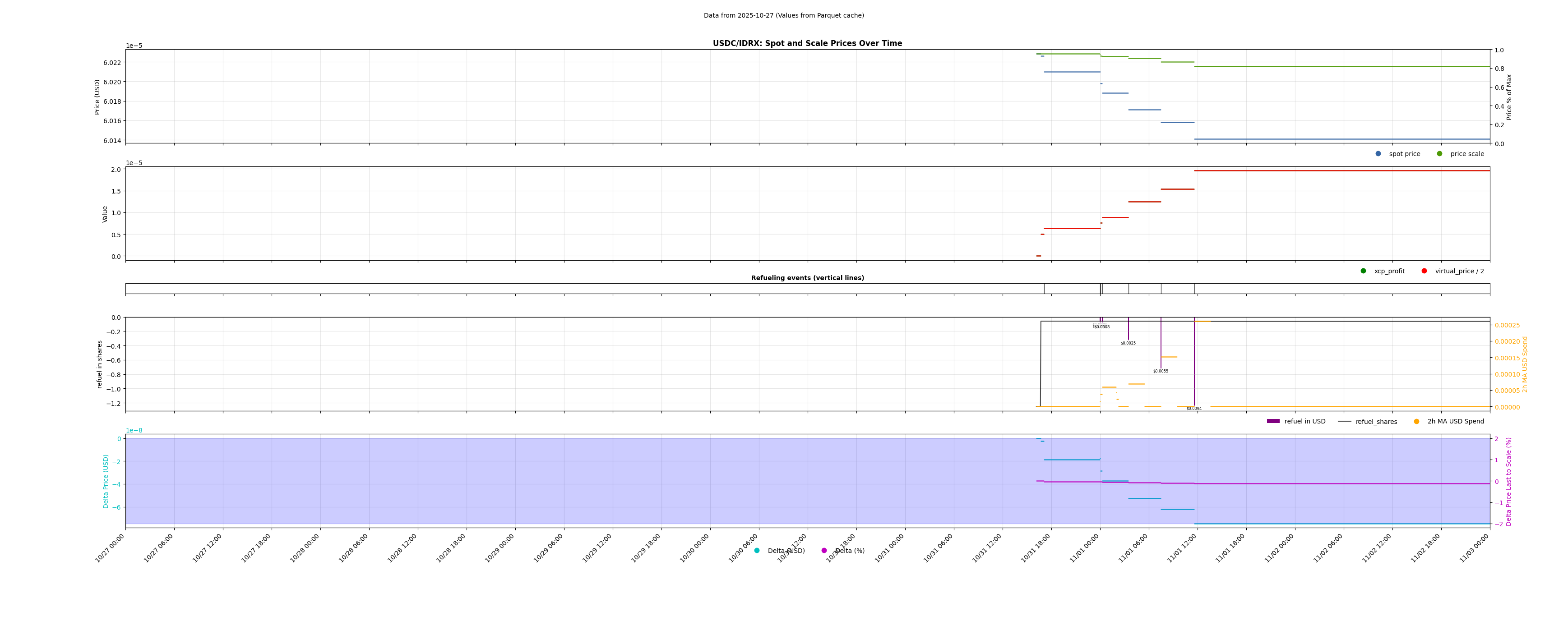Click the Data from 2025-10-27 header text

(x=783, y=16)
